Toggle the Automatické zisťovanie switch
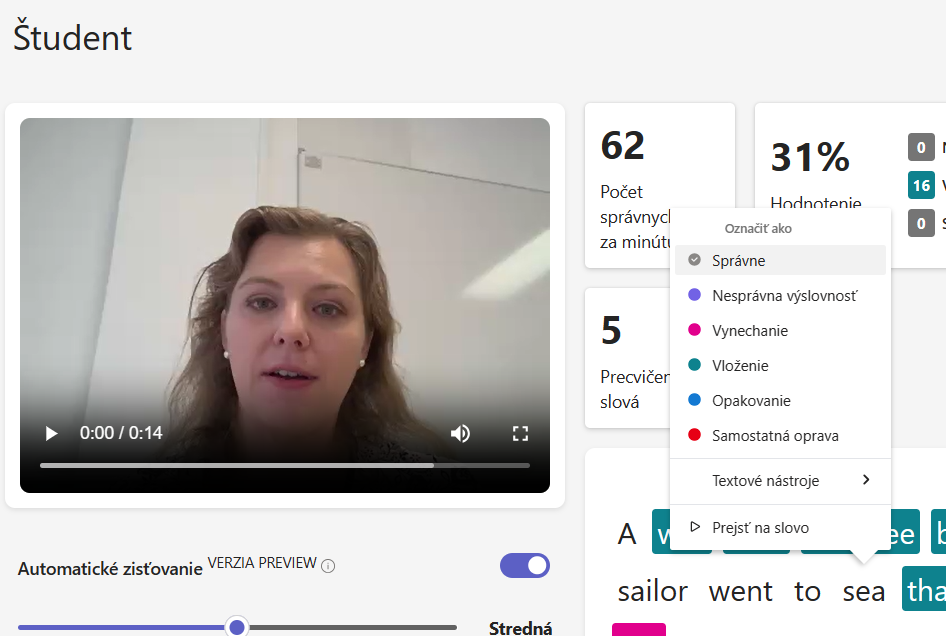The width and height of the screenshot is (946, 636). (x=524, y=565)
